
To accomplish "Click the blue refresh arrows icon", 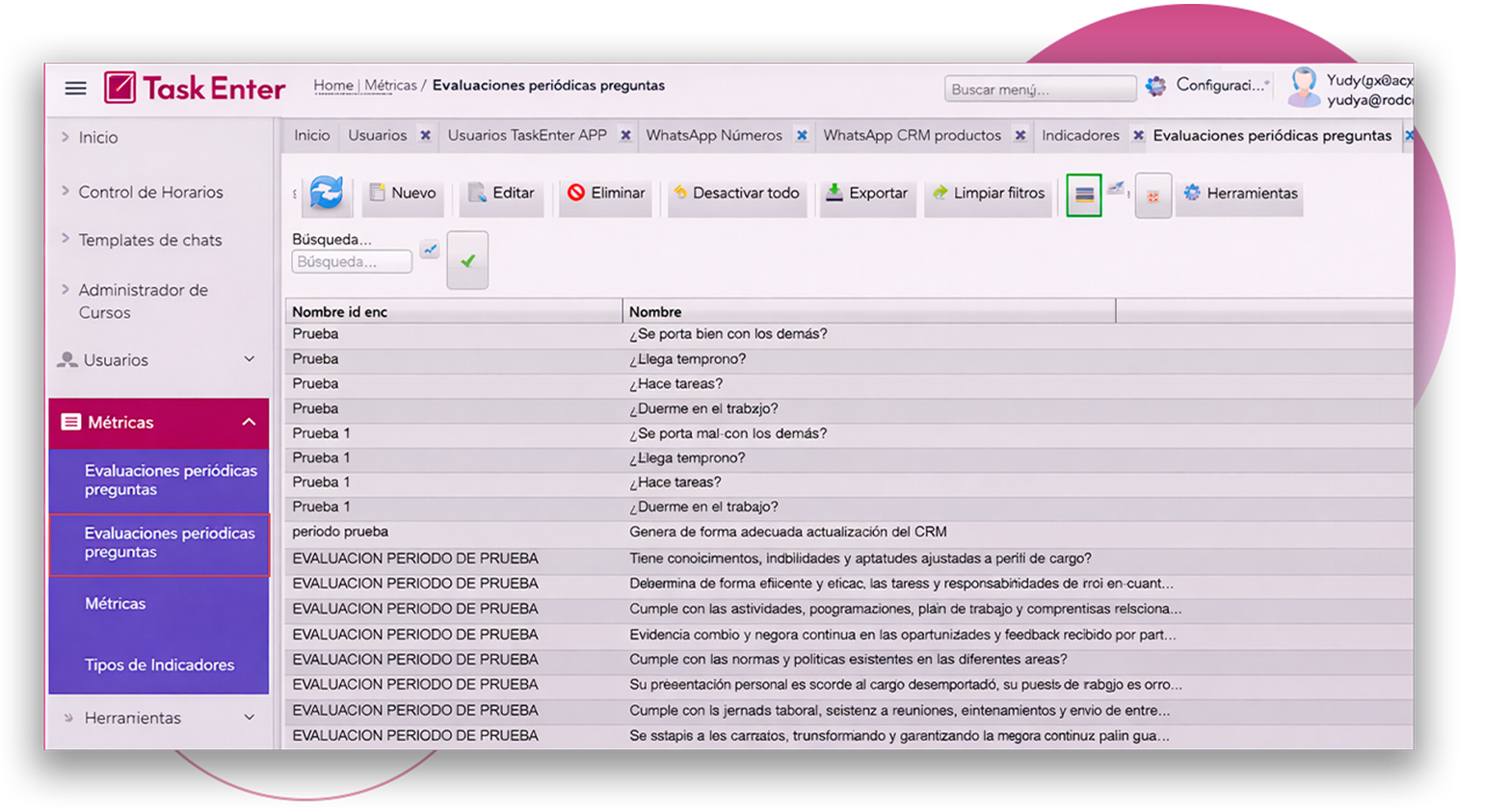I will 327,194.
